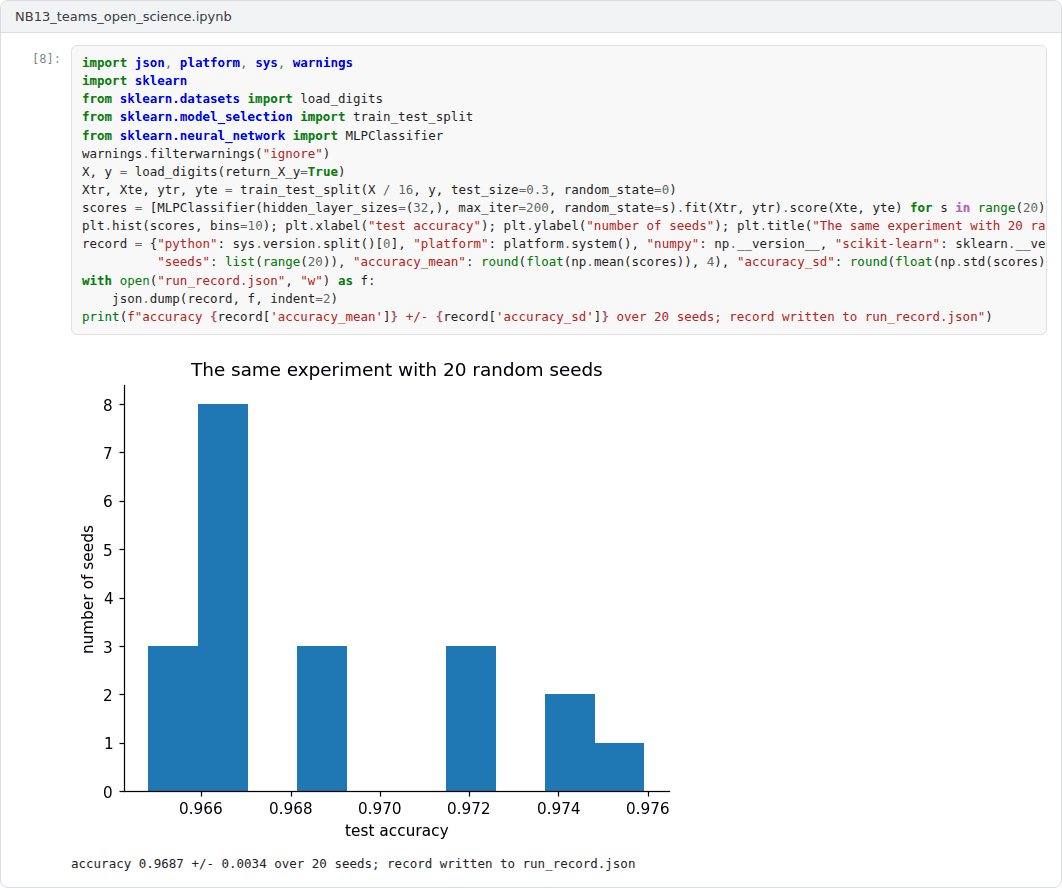
Task: Click the histogram bar above the 0.968 tick
Action: pos(322,719)
